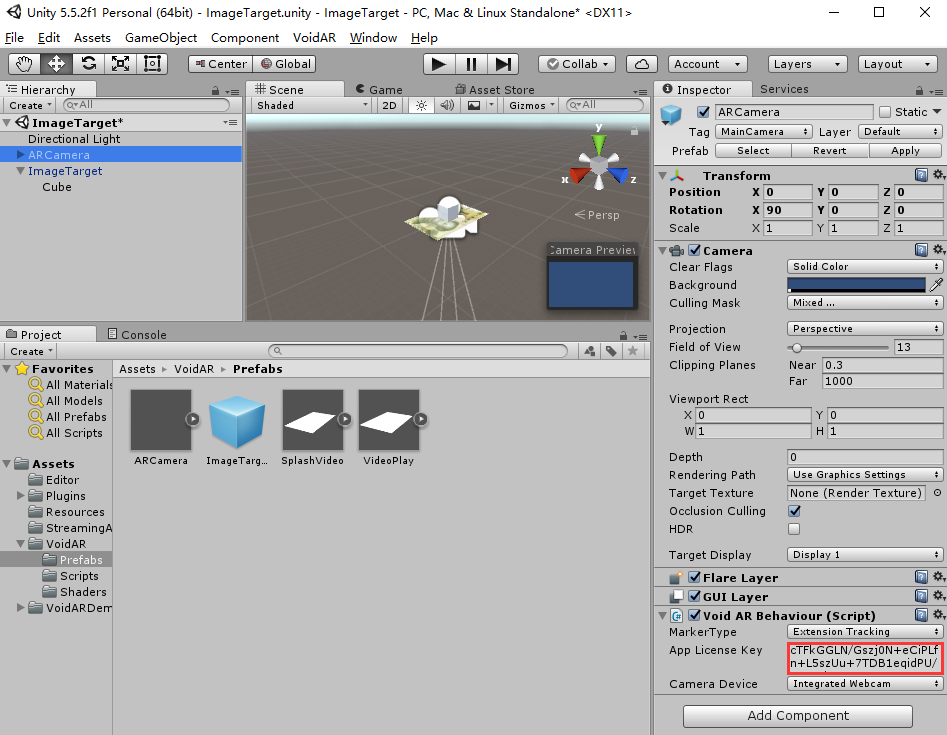Pick background color with eyedropper
The image size is (947, 735).
(x=936, y=284)
